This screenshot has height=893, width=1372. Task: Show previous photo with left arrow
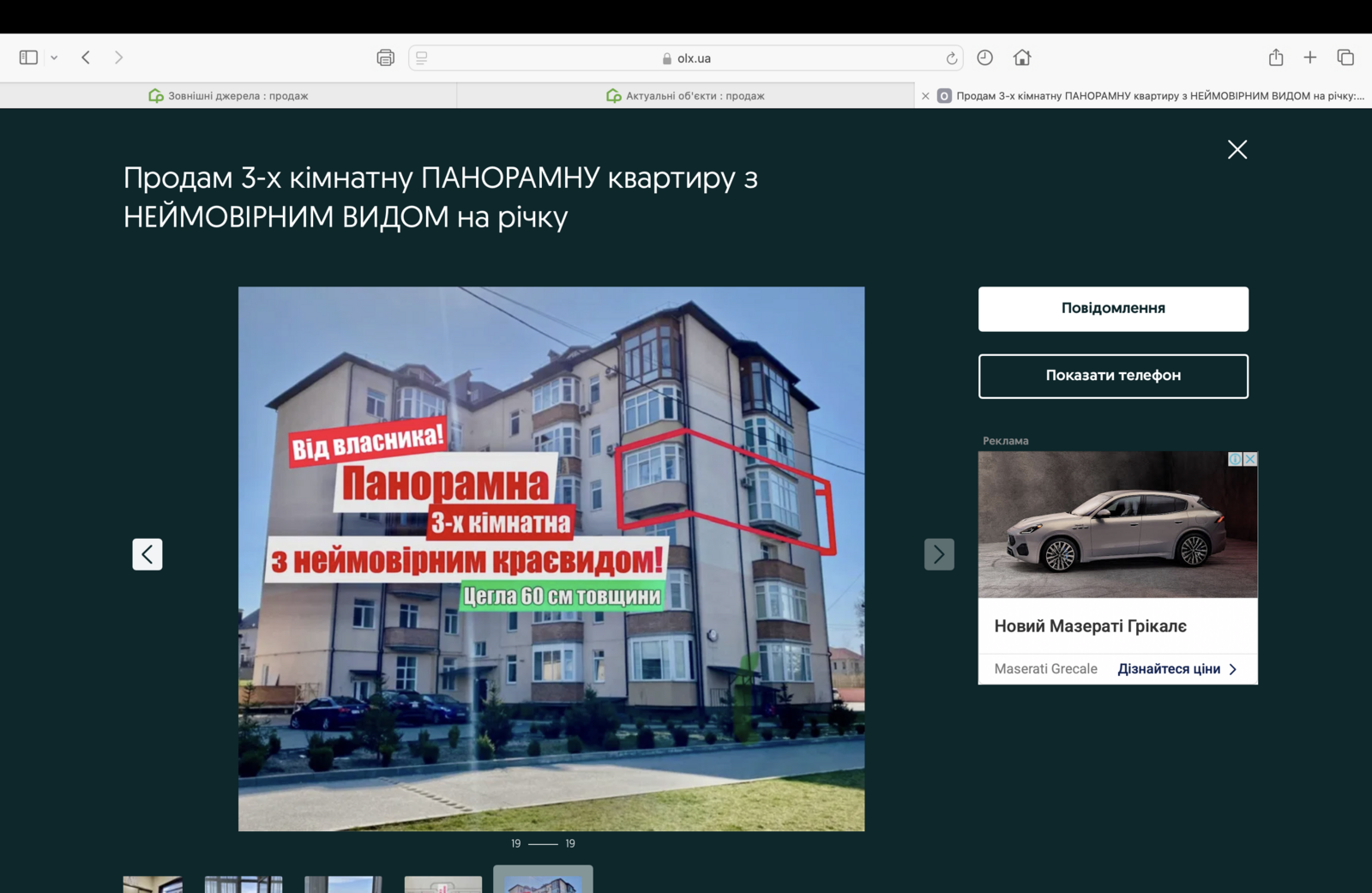(147, 554)
